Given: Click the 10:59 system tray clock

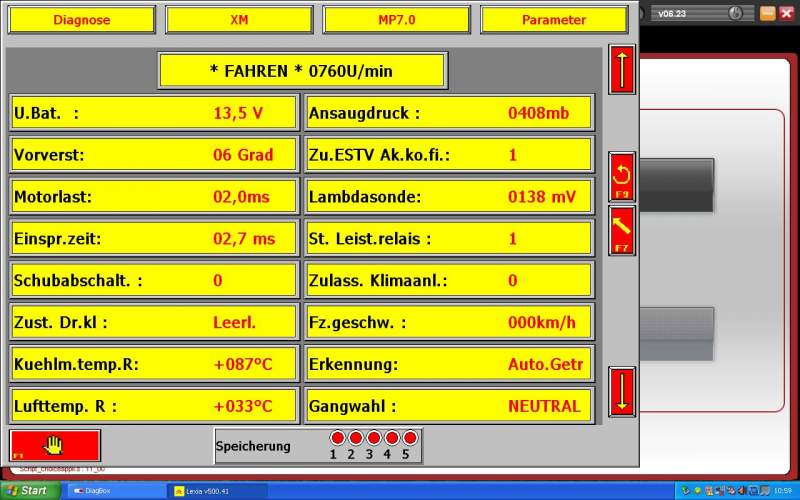Looking at the screenshot, I should tap(783, 491).
